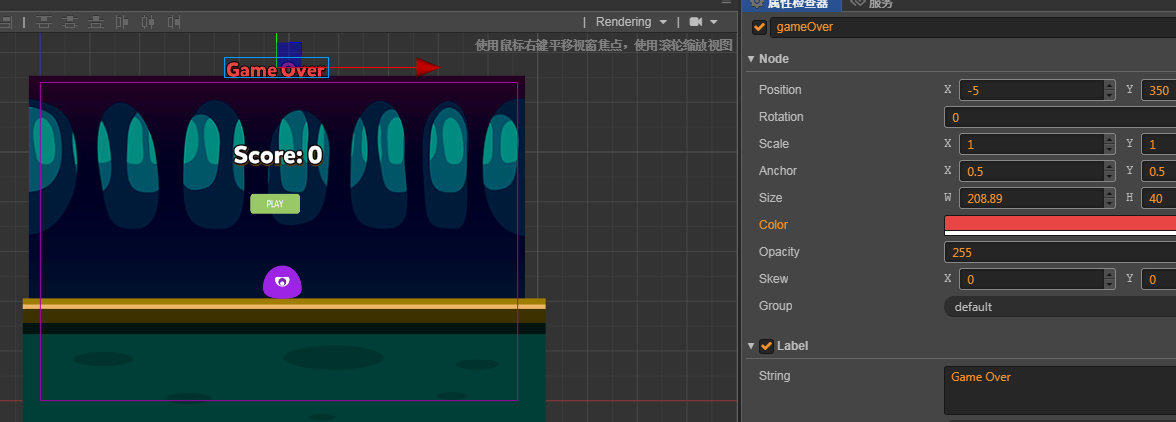
Task: Click the distribute bottom edges toolbar icon
Action: pyautogui.click(x=96, y=22)
